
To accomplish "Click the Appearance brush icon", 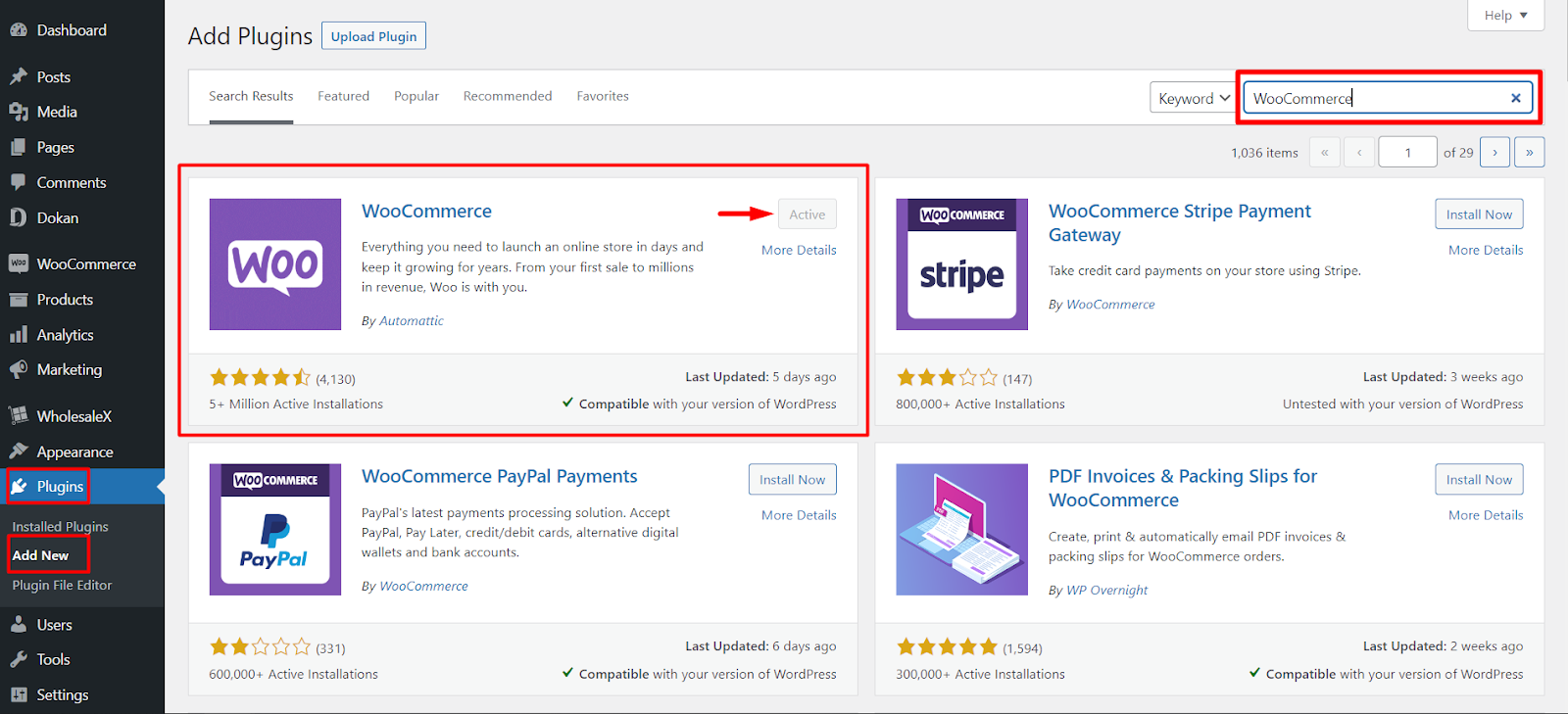I will (x=19, y=452).
